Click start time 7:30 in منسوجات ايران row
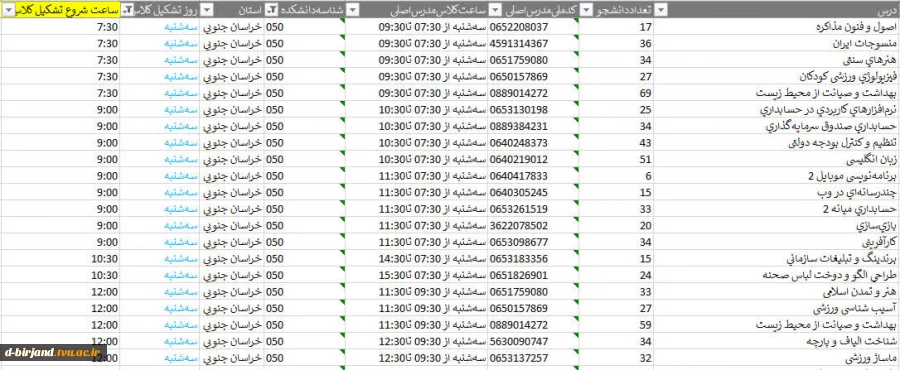Viewport: 900px width, 370px height. click(60, 44)
